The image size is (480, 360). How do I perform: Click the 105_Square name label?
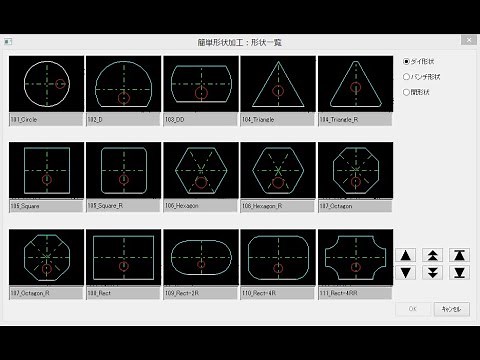coord(46,206)
